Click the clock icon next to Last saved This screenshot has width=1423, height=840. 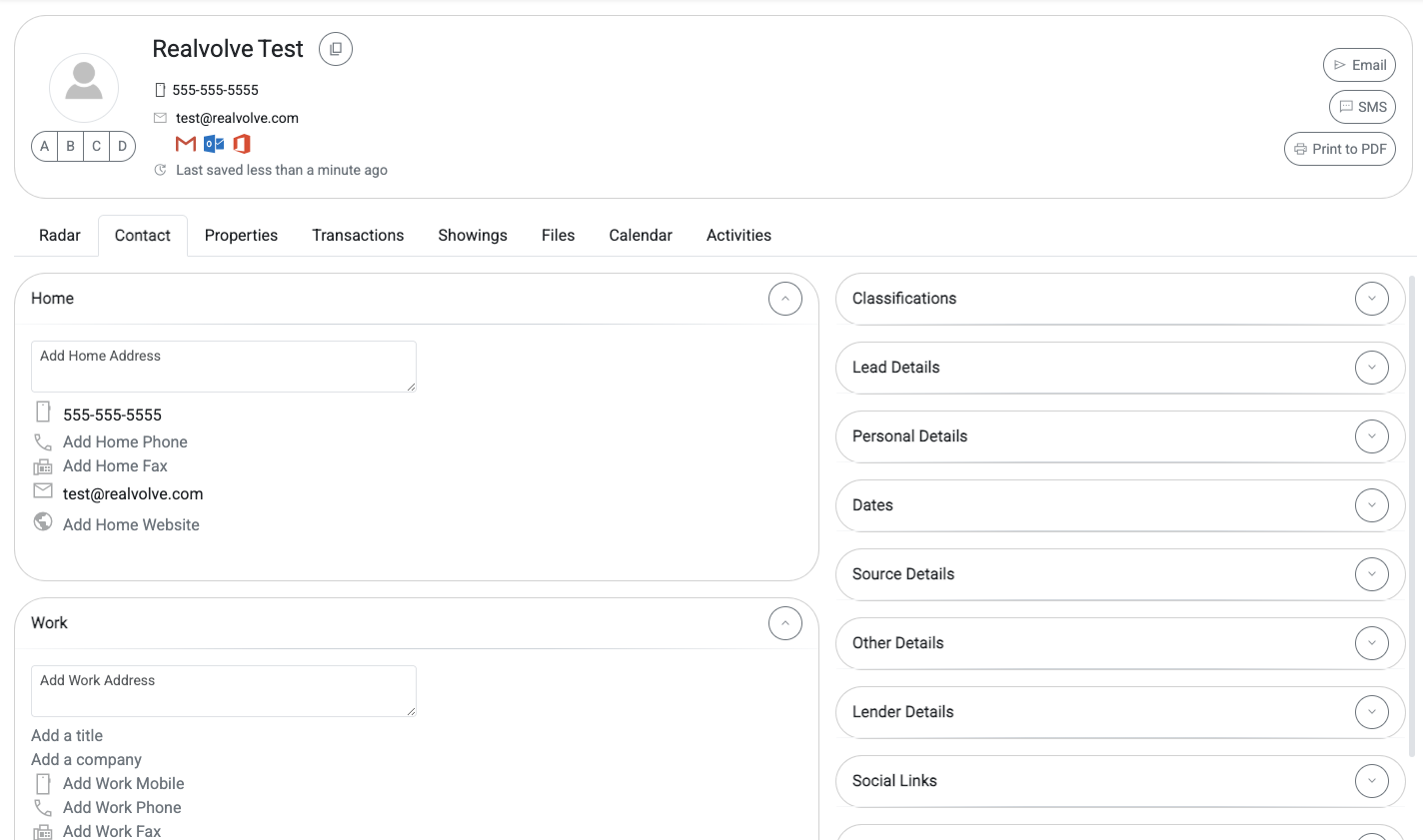160,170
